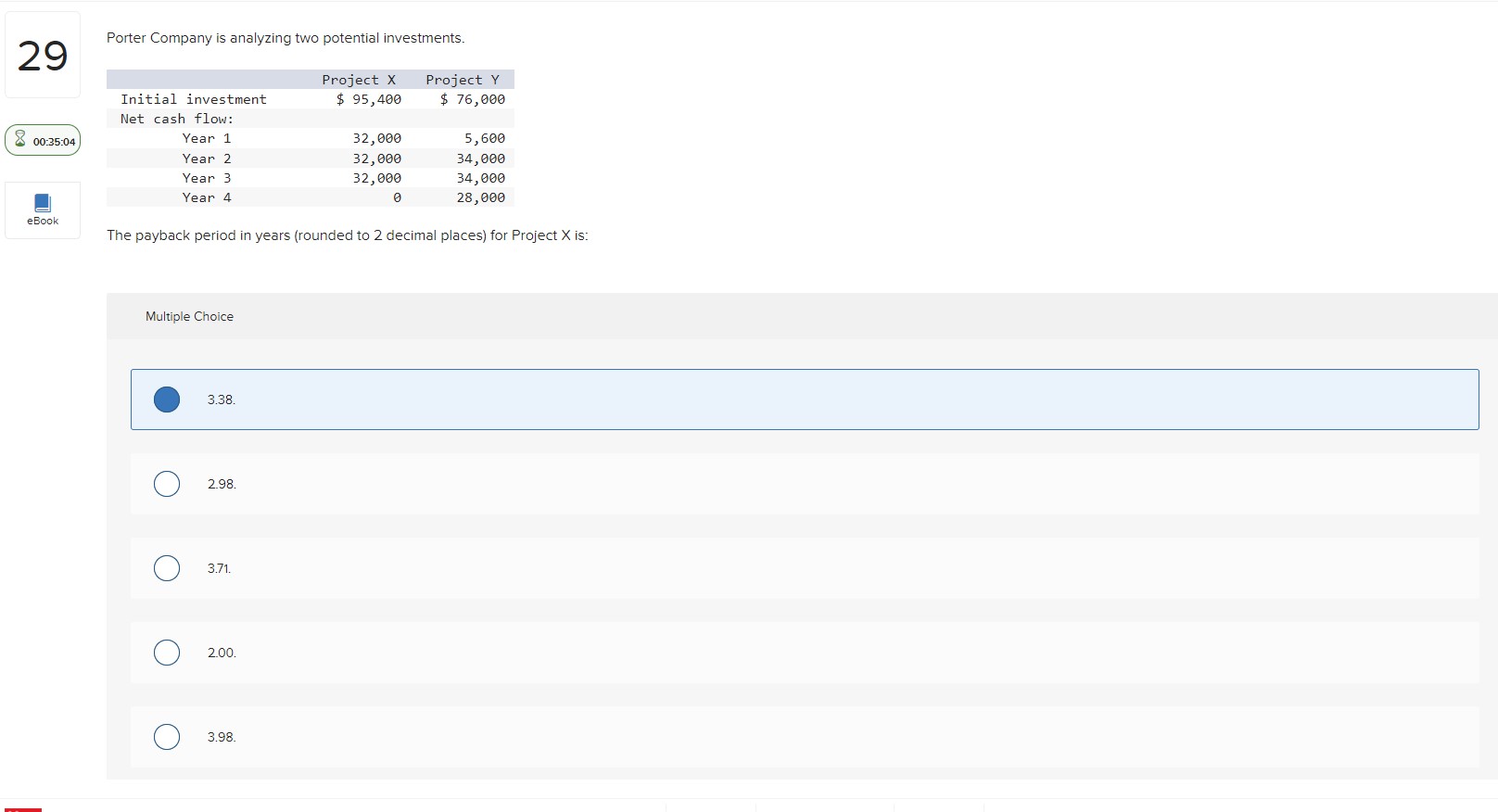Click the '$ 76,000' initial investment value
Image resolution: width=1498 pixels, height=812 pixels.
click(x=473, y=99)
